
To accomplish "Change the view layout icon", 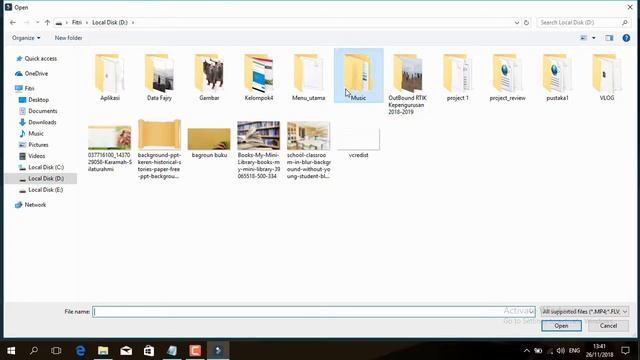I will point(584,38).
